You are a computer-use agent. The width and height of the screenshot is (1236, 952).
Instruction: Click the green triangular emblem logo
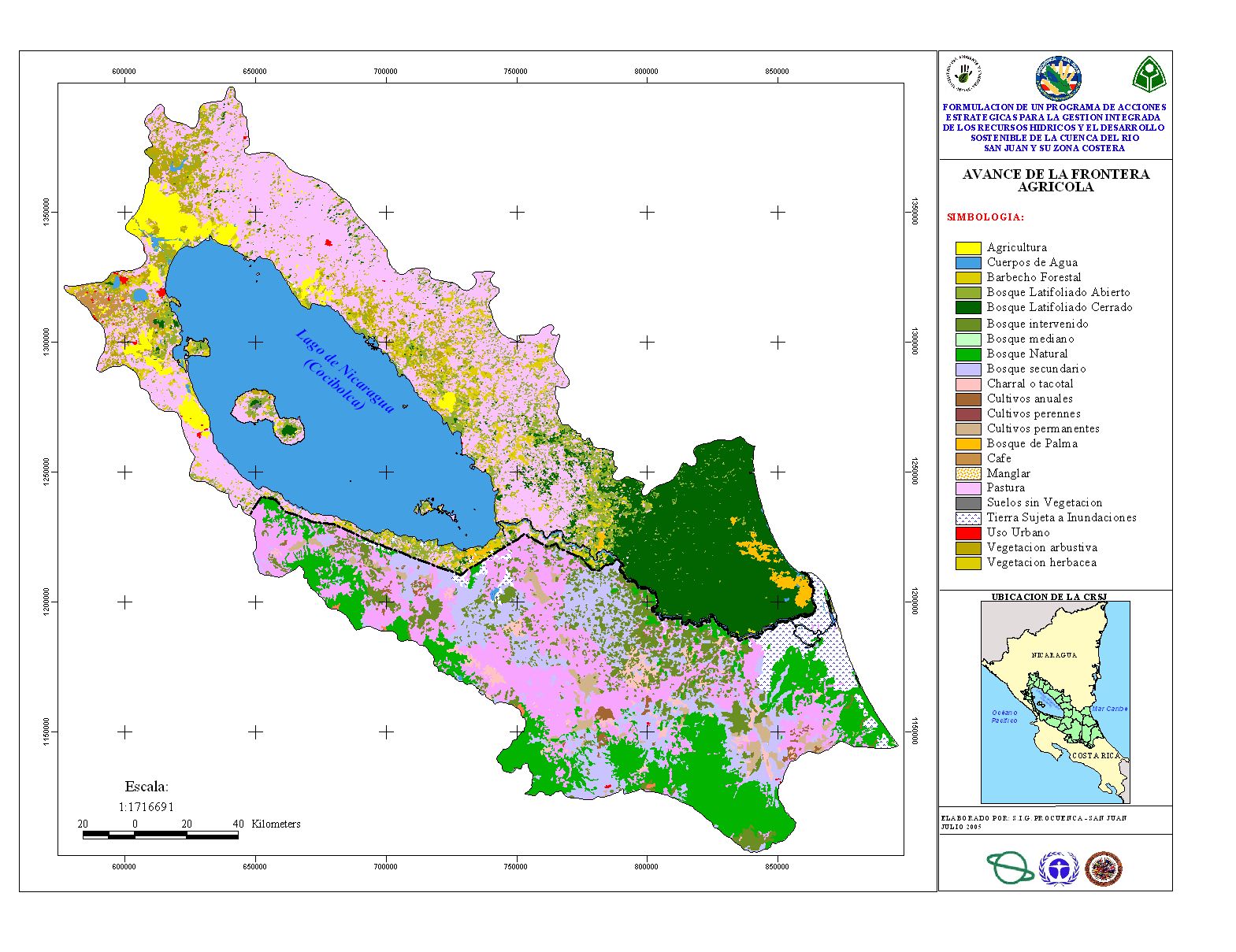coord(1149,75)
